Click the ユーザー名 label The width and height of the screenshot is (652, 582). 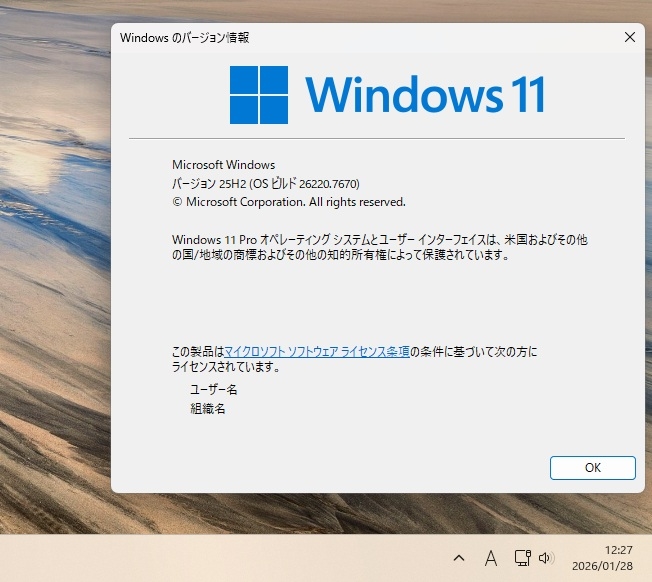coord(214,390)
